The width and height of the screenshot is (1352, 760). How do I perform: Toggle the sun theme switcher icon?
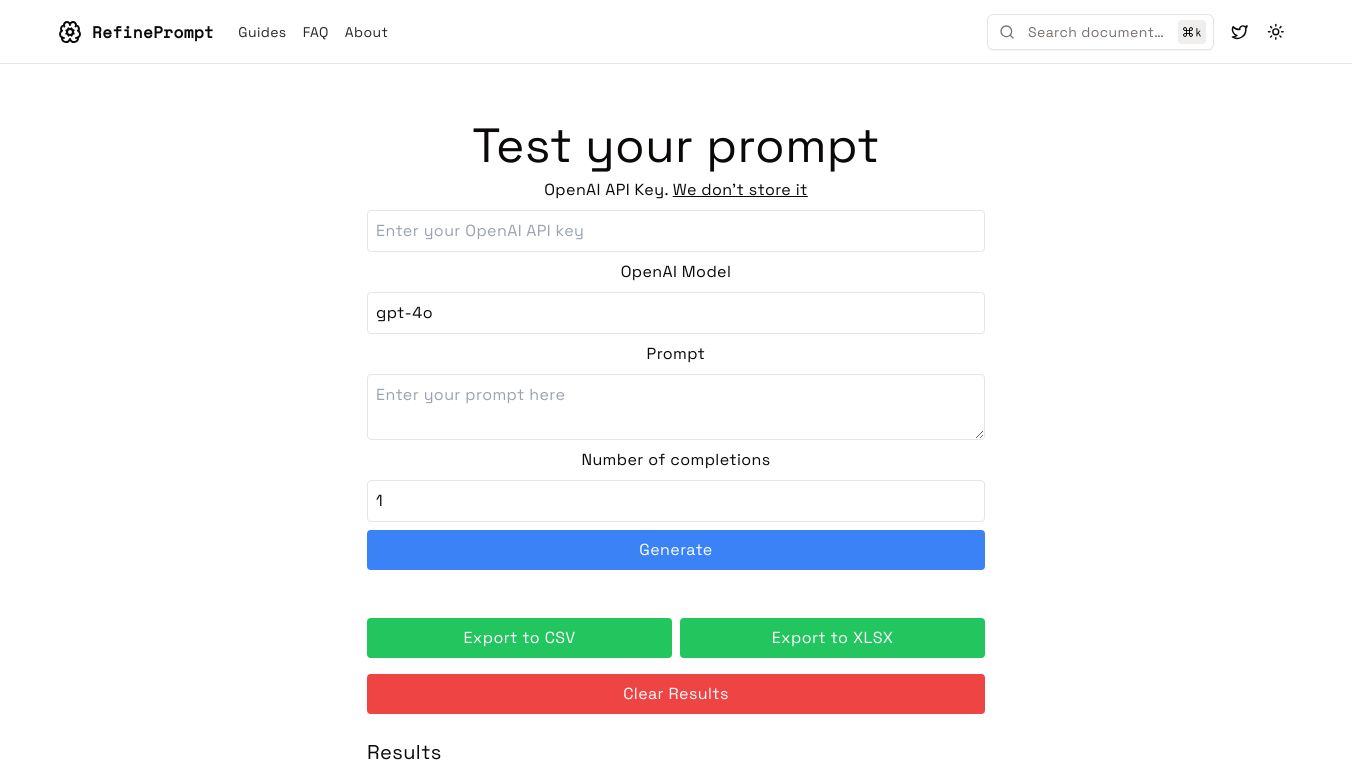pyautogui.click(x=1275, y=32)
